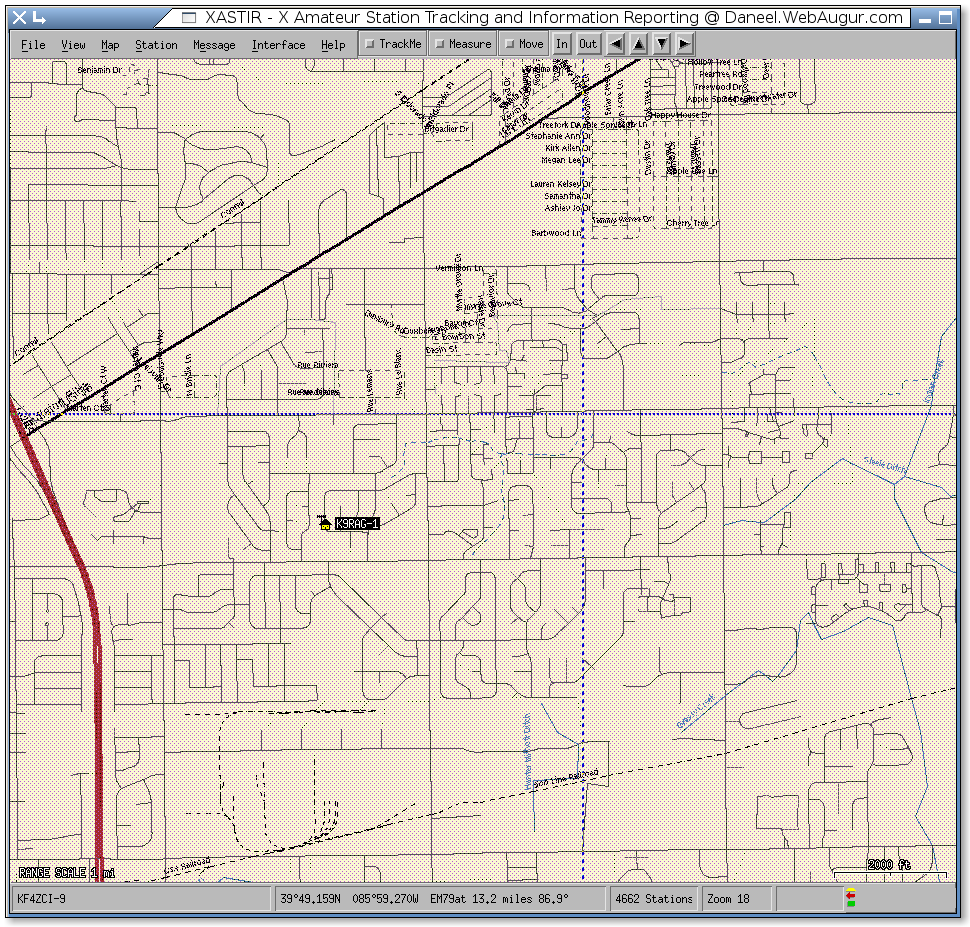The height and width of the screenshot is (927, 970).
Task: Open the Message menu
Action: click(214, 45)
